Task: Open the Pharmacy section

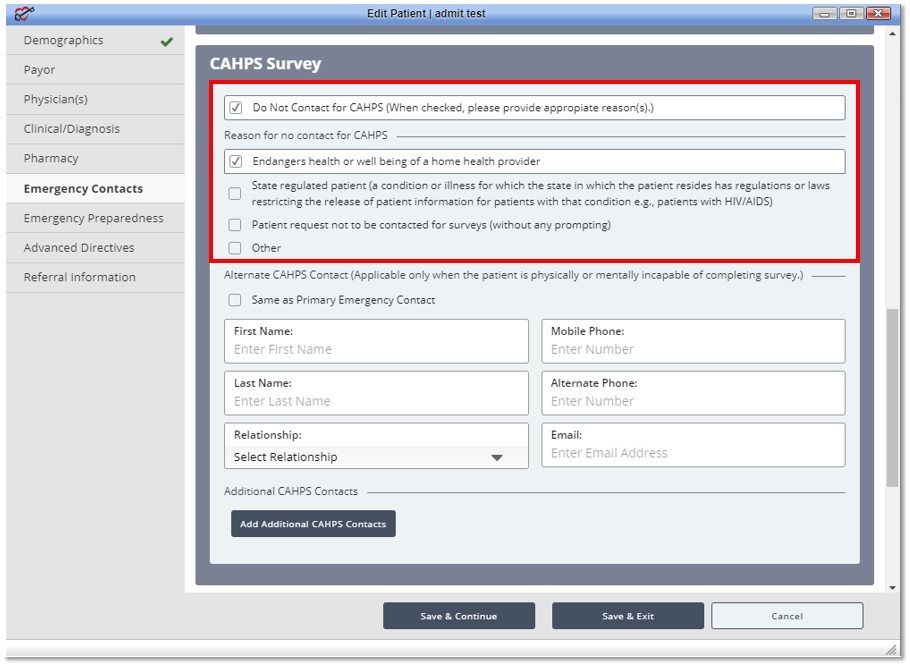Action: (51, 159)
